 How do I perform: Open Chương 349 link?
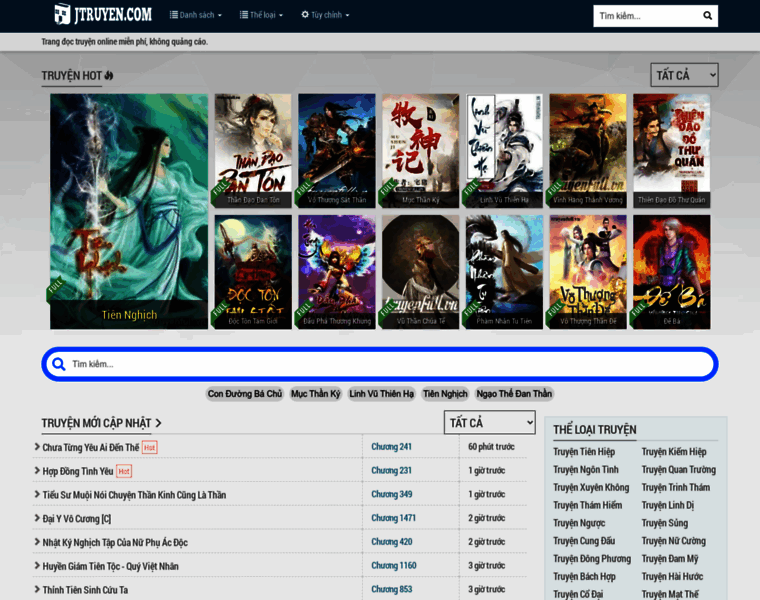click(392, 494)
